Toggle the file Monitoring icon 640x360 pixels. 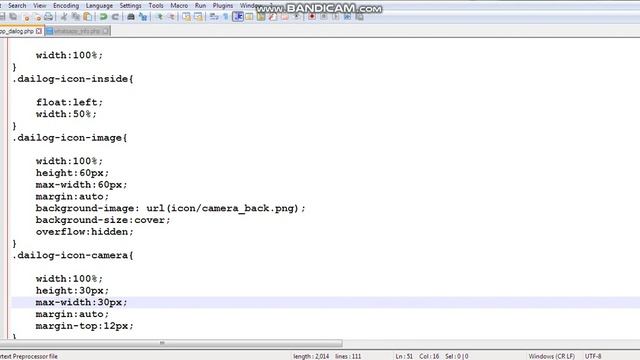(x=297, y=17)
